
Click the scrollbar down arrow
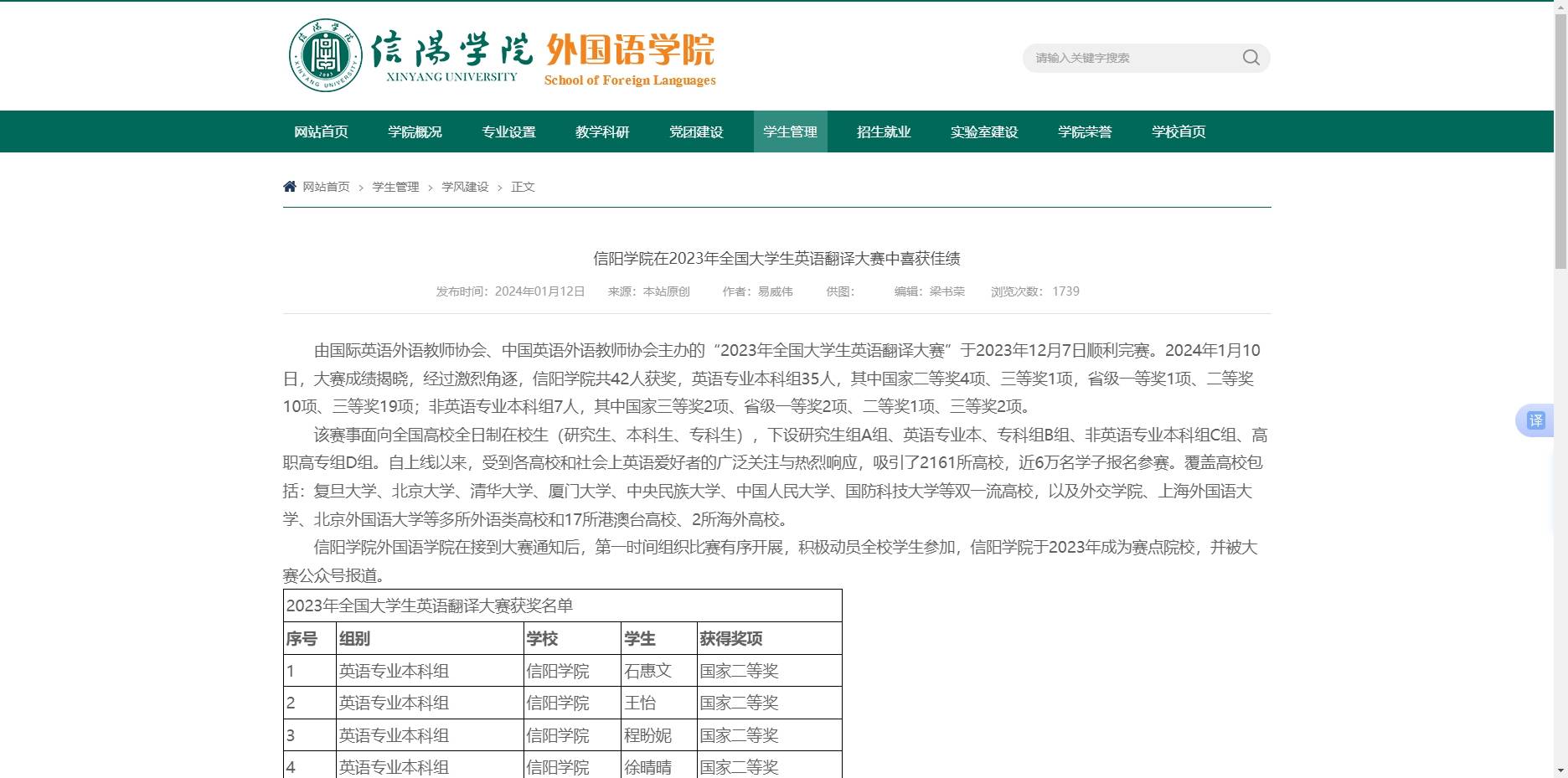pyautogui.click(x=1560, y=770)
